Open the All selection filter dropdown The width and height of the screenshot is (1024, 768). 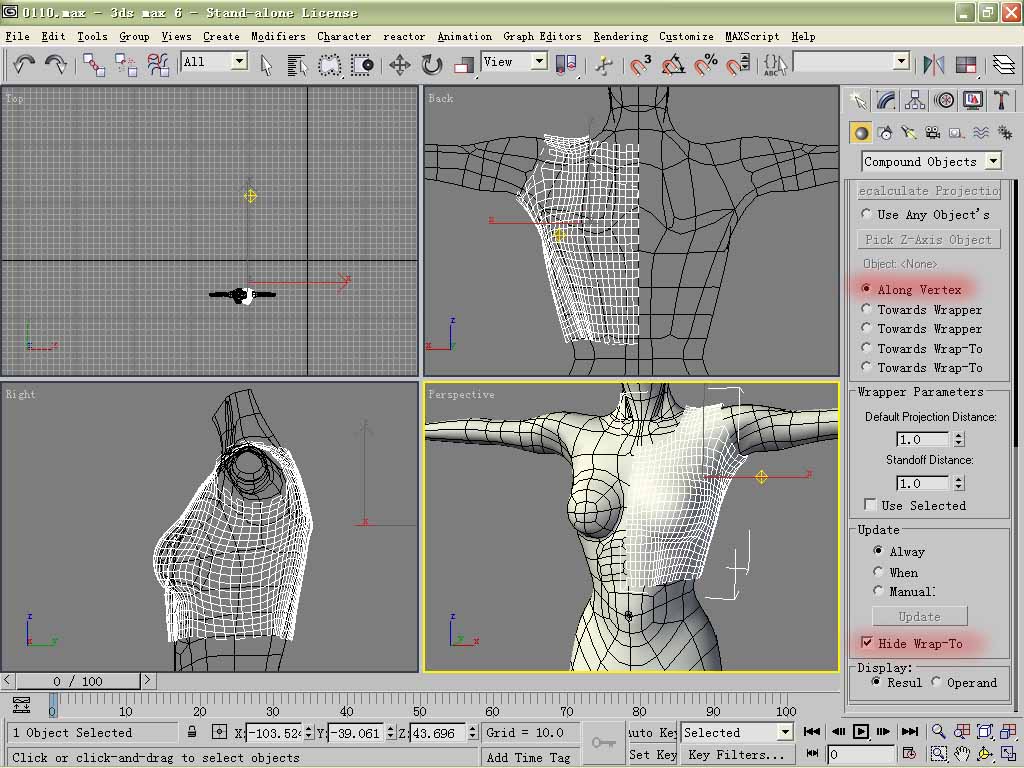click(214, 62)
